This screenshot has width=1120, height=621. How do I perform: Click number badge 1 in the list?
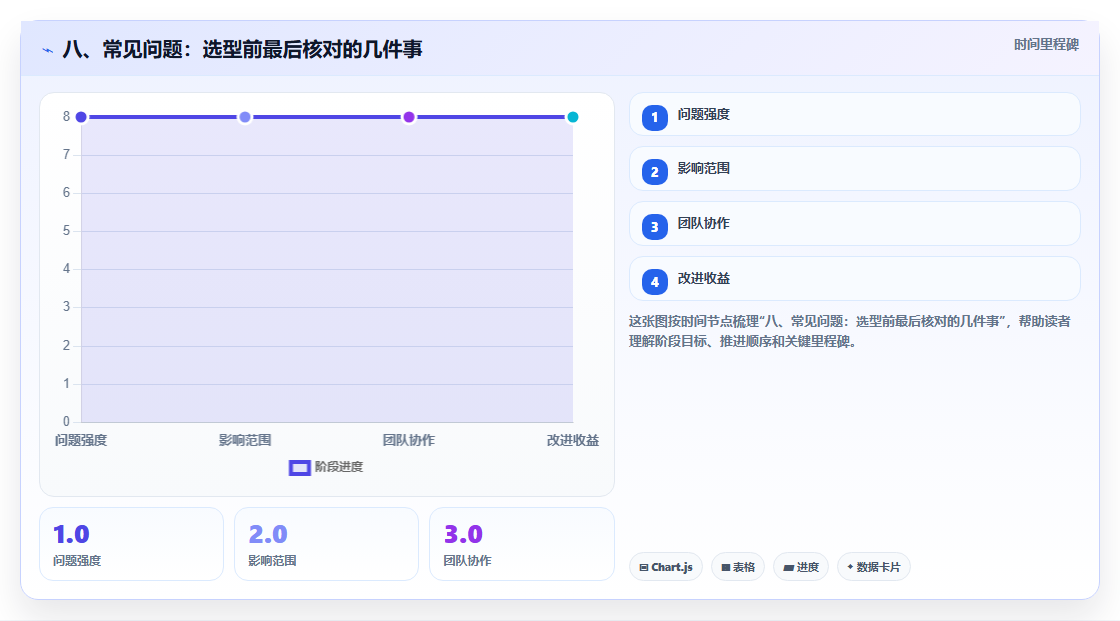654,117
